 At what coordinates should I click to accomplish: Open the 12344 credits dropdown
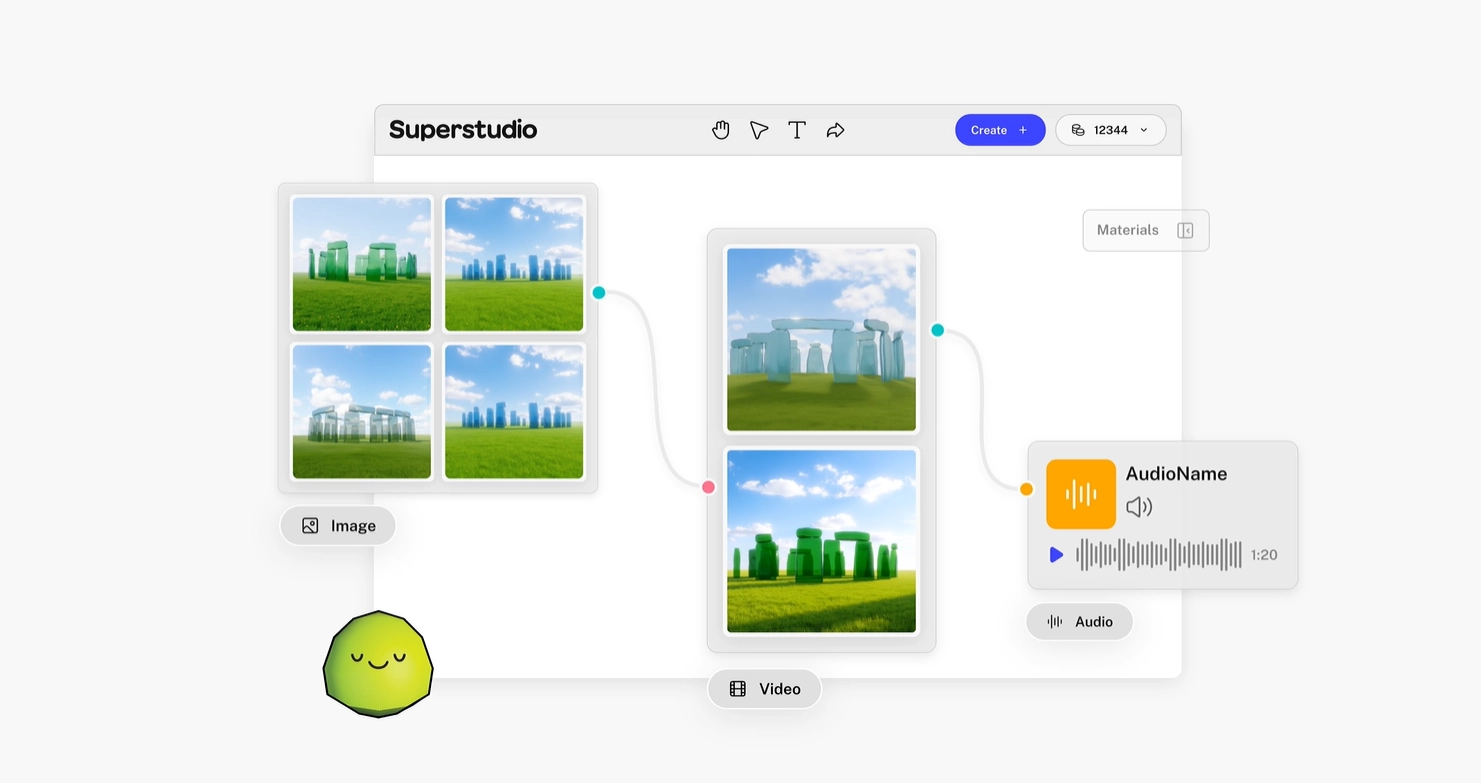1110,130
